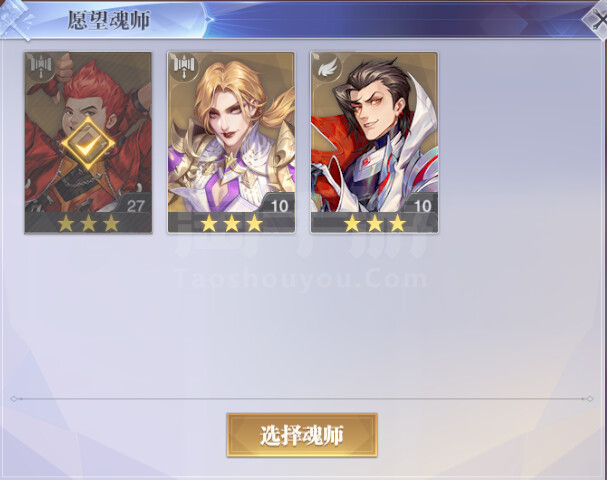This screenshot has height=480, width=607.
Task: Select the red-haired soul master card
Action: tap(88, 143)
